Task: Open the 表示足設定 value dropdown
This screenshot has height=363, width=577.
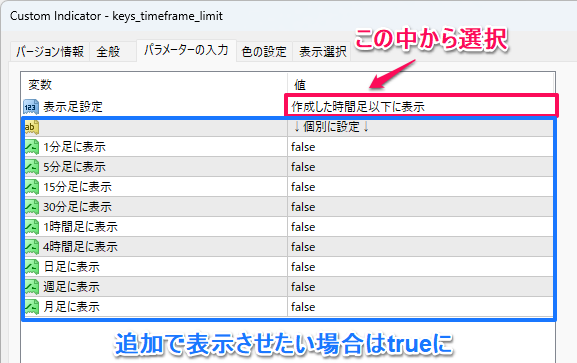Action: [x=421, y=107]
